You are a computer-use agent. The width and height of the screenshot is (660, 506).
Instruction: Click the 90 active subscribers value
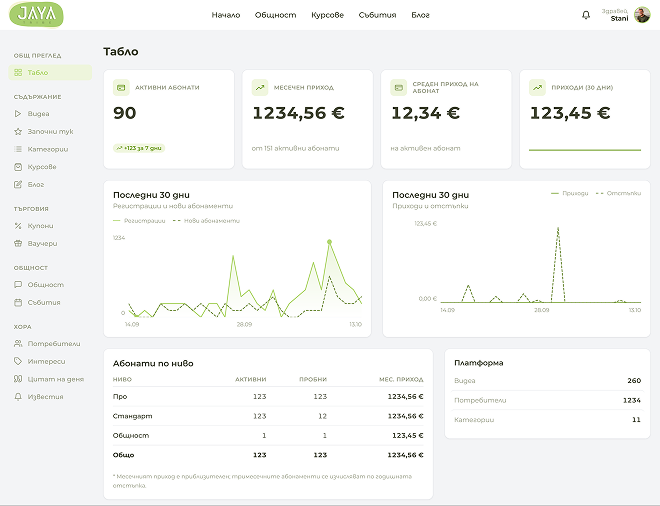point(125,113)
